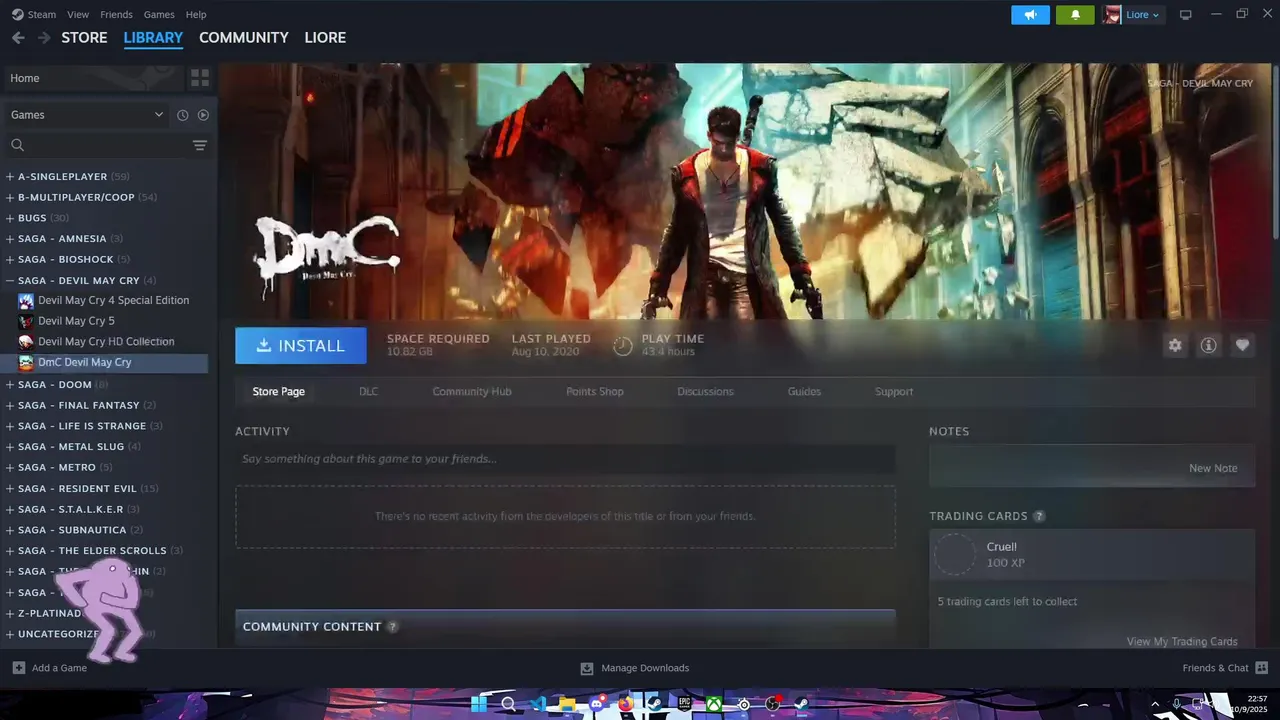Install DmC Devil May Cry

coord(301,345)
